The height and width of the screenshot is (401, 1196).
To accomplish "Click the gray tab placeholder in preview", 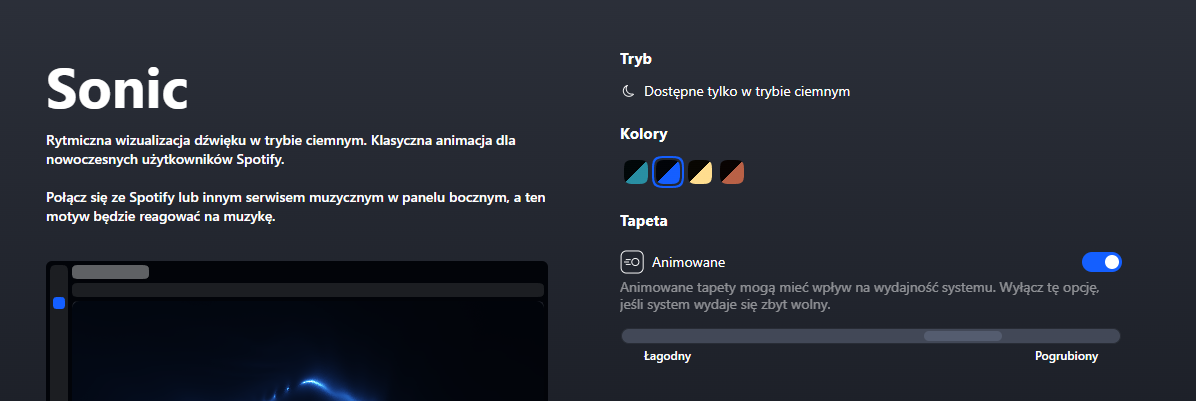I will pyautogui.click(x=110, y=272).
